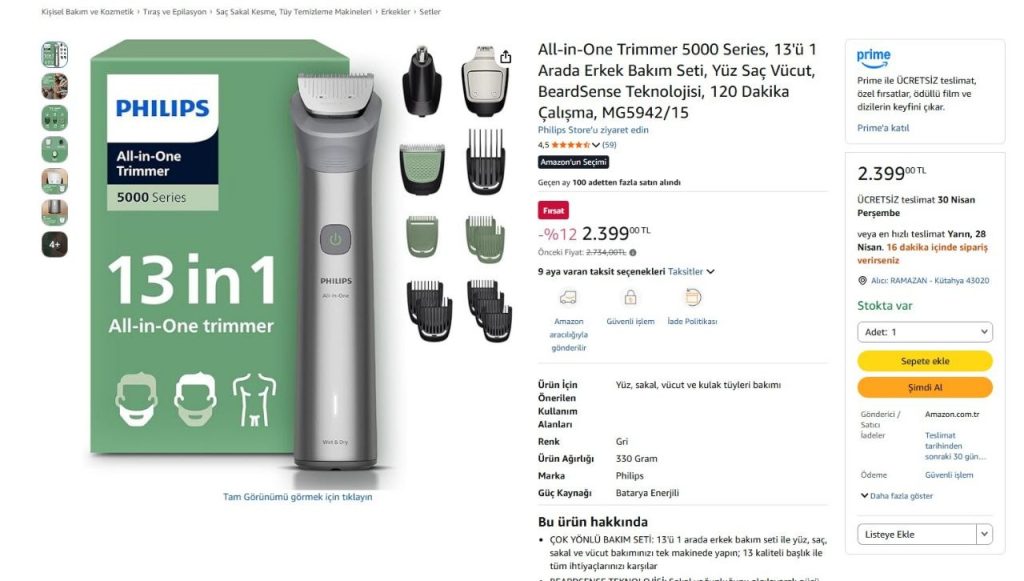The image size is (1024, 581).
Task: Open Tıraş ve Epilasyon breadcrumb
Action: tap(175, 12)
